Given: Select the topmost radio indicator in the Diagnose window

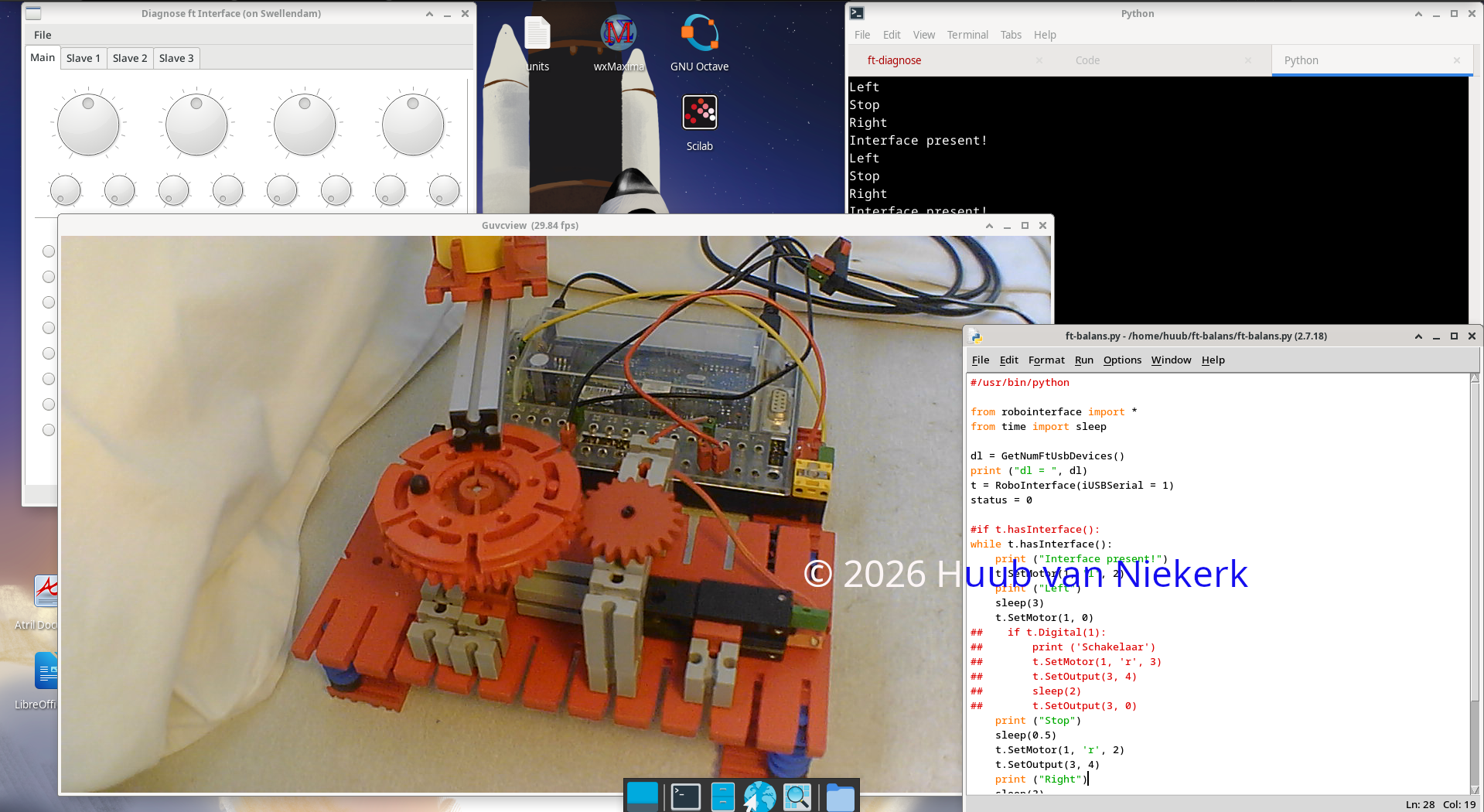Looking at the screenshot, I should [x=49, y=251].
